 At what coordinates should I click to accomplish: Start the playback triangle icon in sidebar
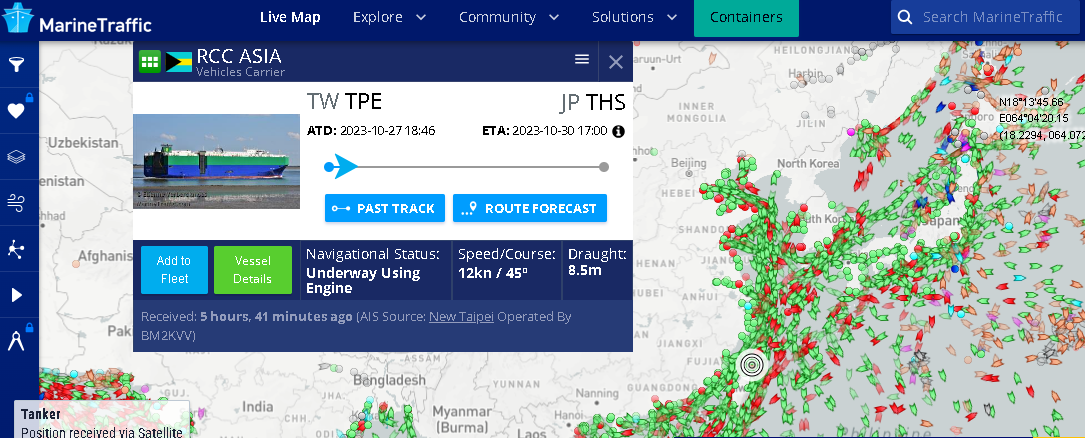point(16,295)
